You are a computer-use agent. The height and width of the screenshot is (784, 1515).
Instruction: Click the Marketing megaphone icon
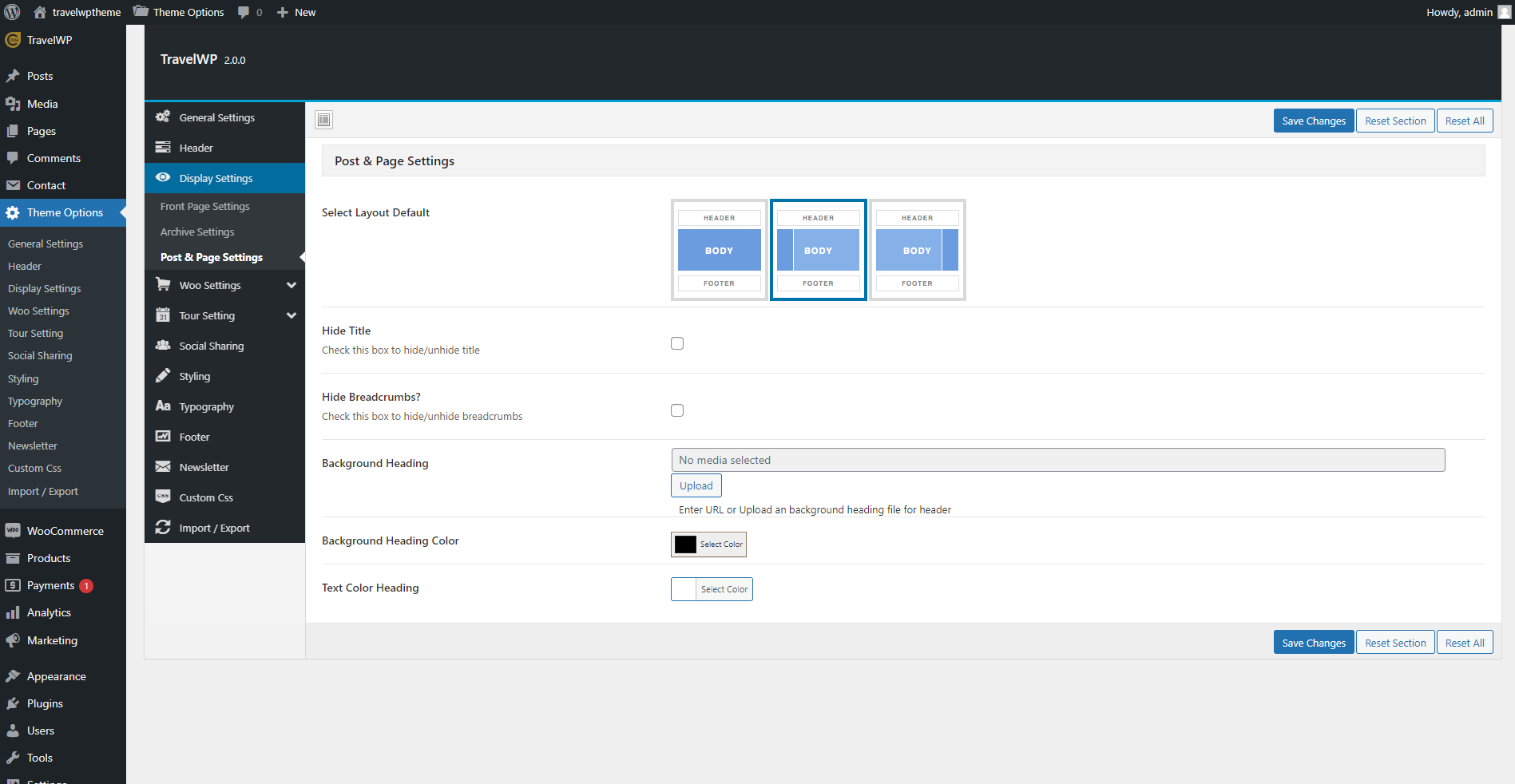13,640
